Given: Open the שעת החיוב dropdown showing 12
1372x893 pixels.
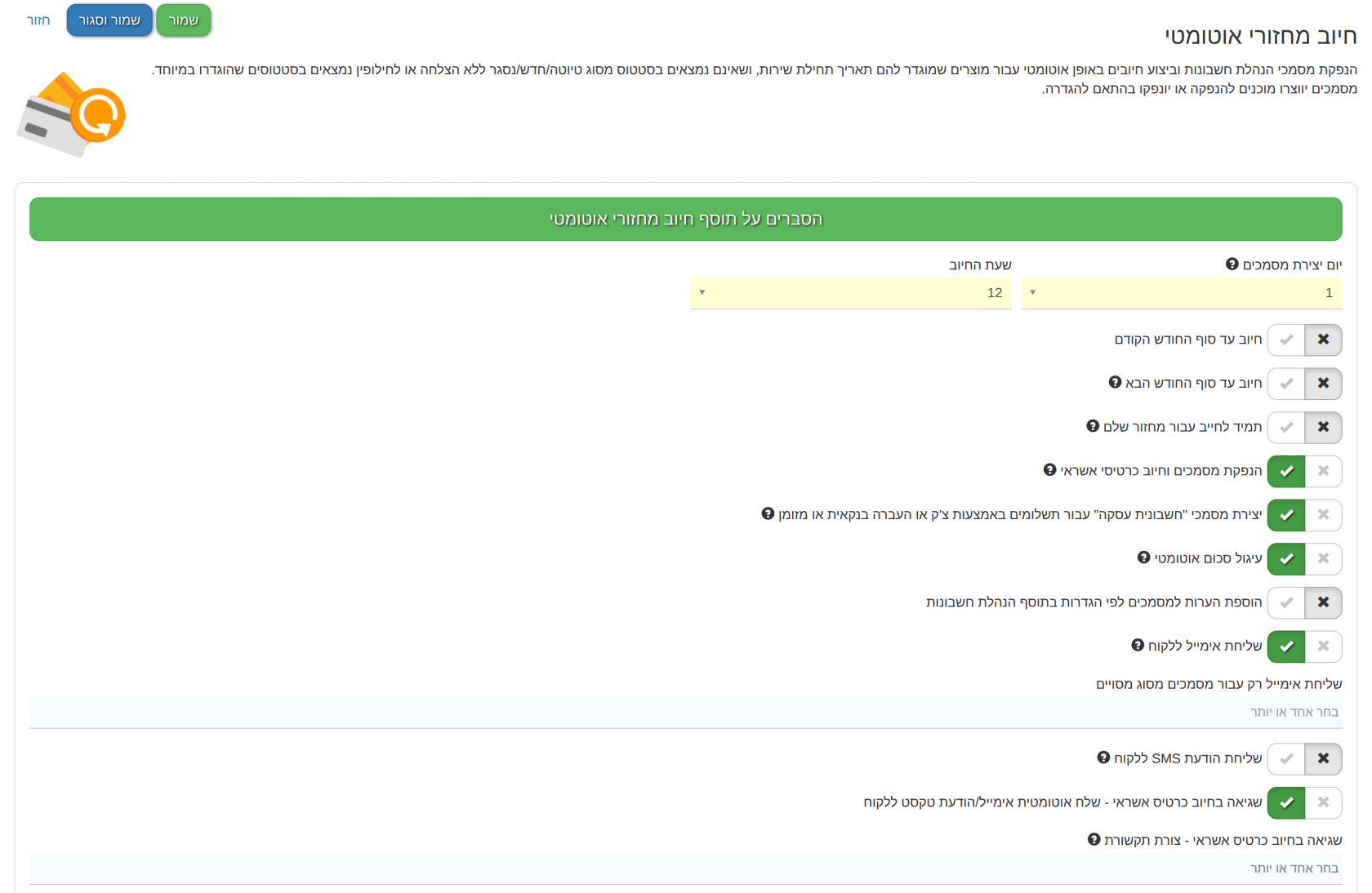Looking at the screenshot, I should [x=851, y=293].
